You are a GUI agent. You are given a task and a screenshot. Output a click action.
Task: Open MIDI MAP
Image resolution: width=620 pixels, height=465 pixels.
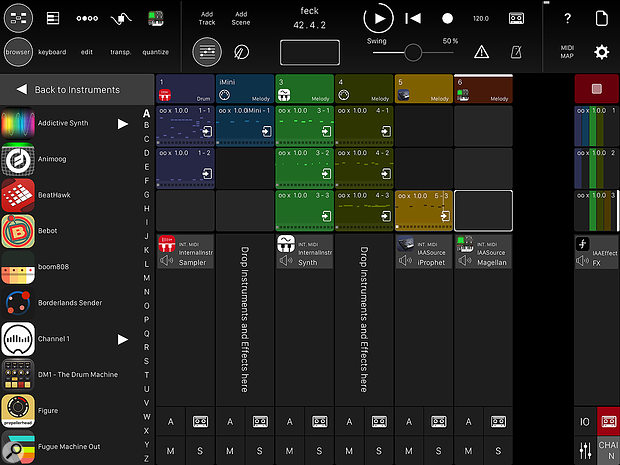click(x=567, y=52)
